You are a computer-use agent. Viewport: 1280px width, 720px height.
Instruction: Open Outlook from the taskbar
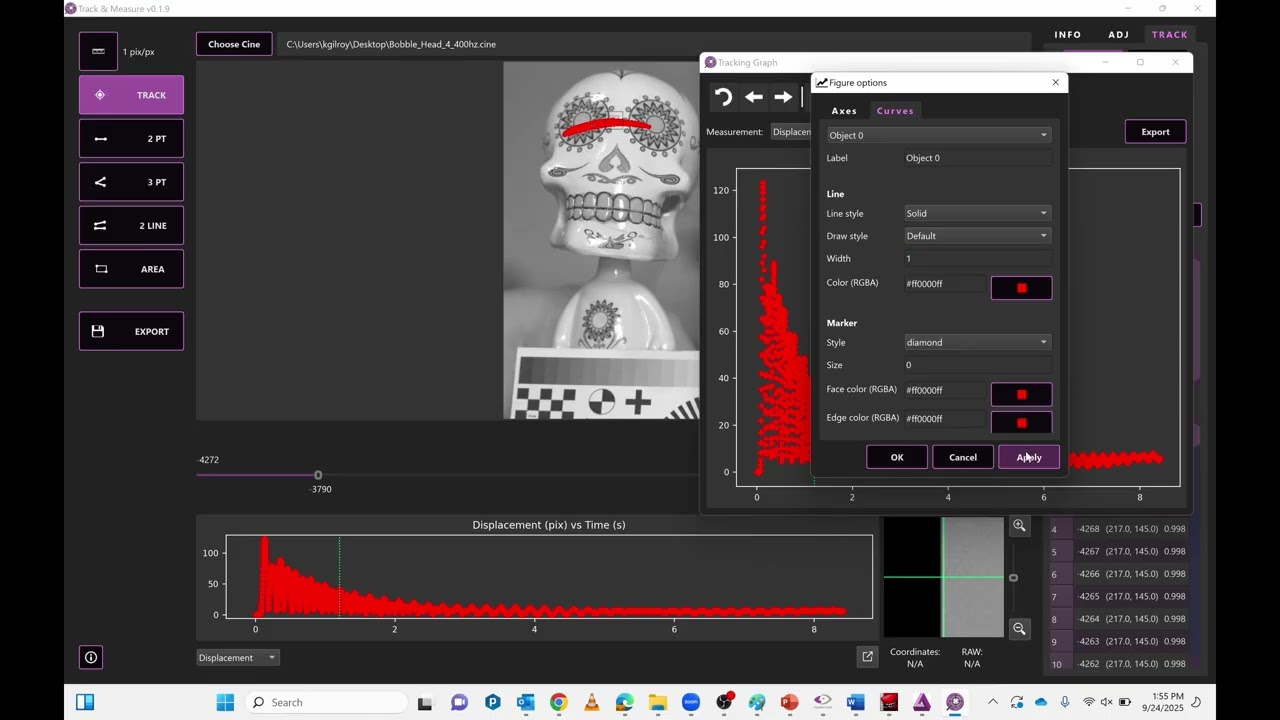(x=525, y=702)
